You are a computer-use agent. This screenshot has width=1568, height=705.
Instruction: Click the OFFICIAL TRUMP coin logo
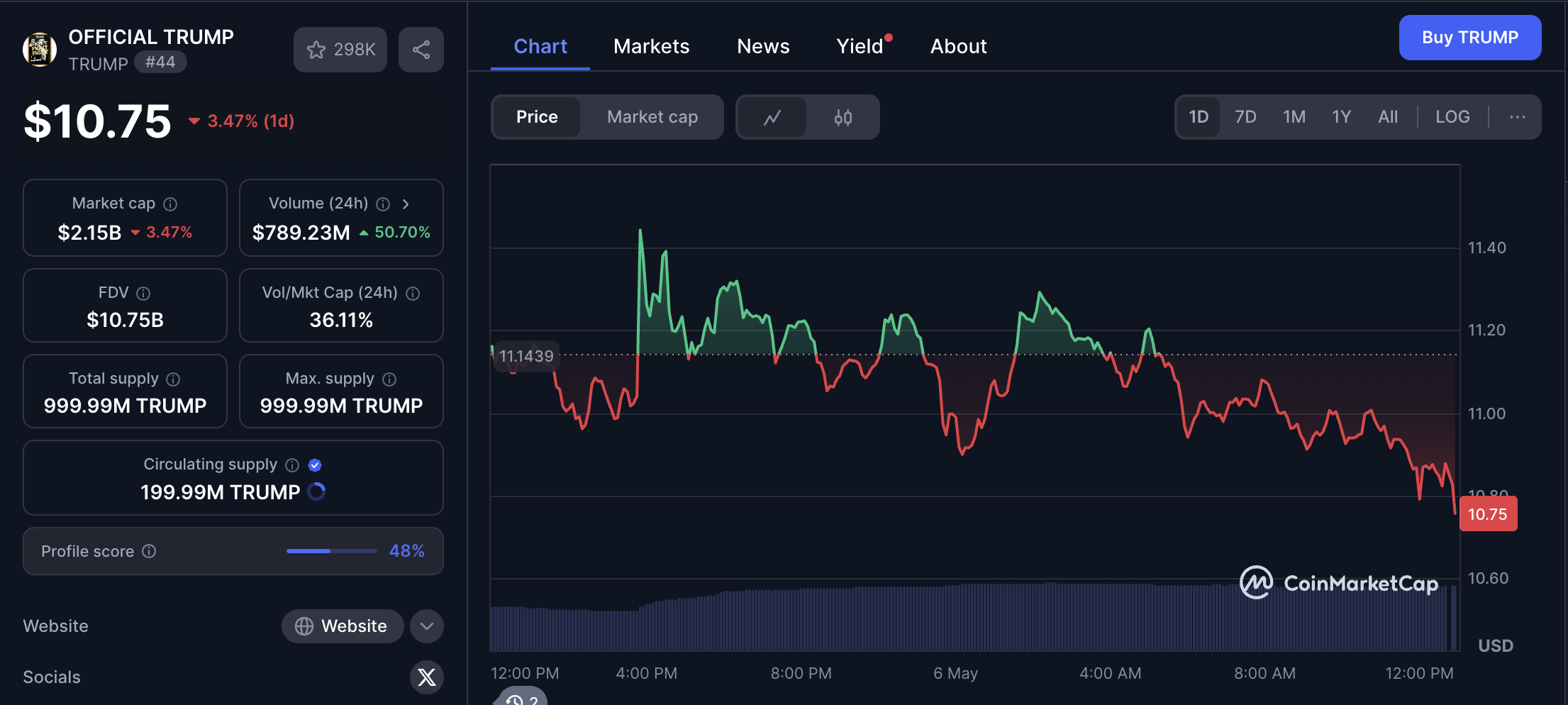pos(40,50)
